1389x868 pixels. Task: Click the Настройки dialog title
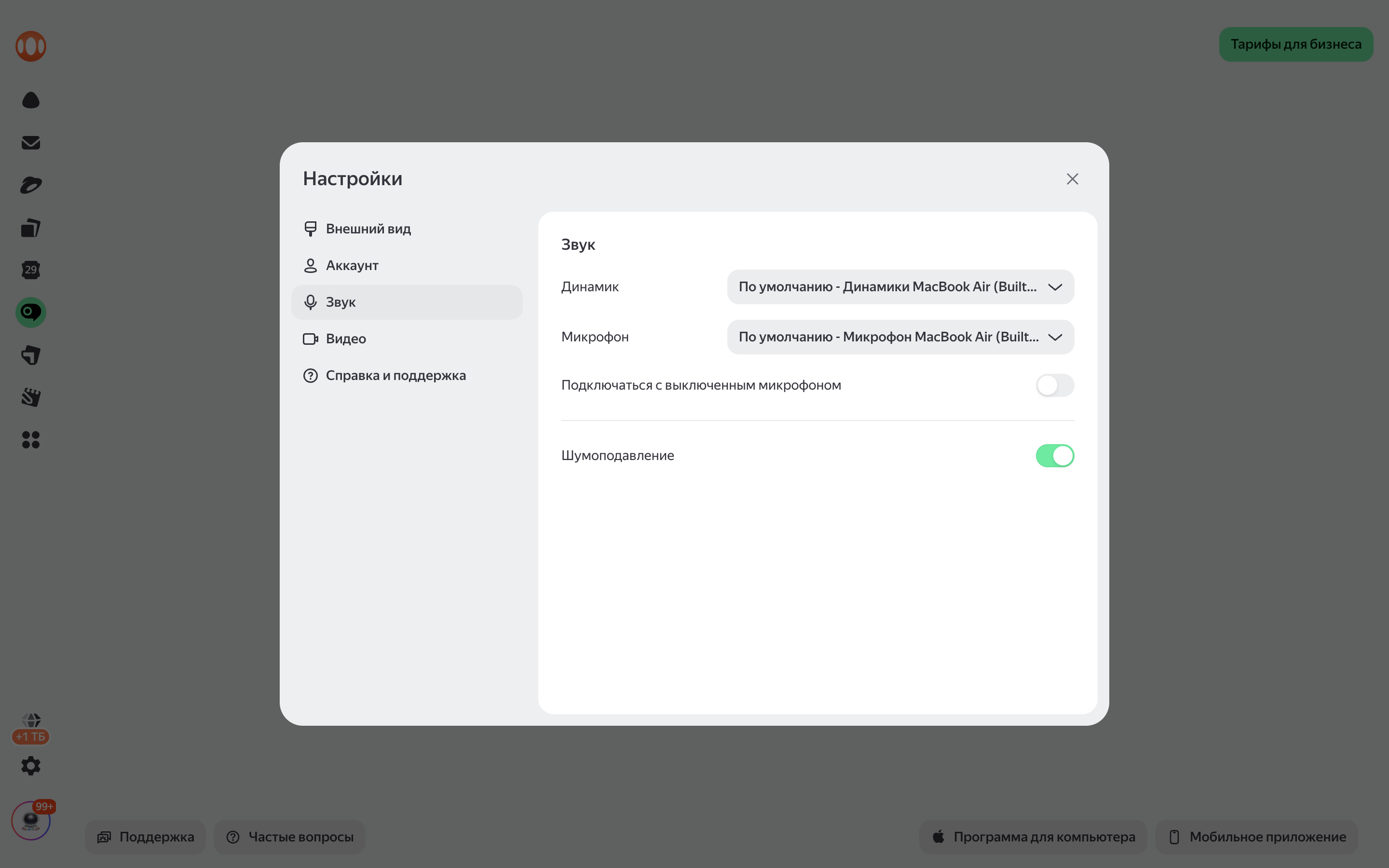pyautogui.click(x=353, y=178)
